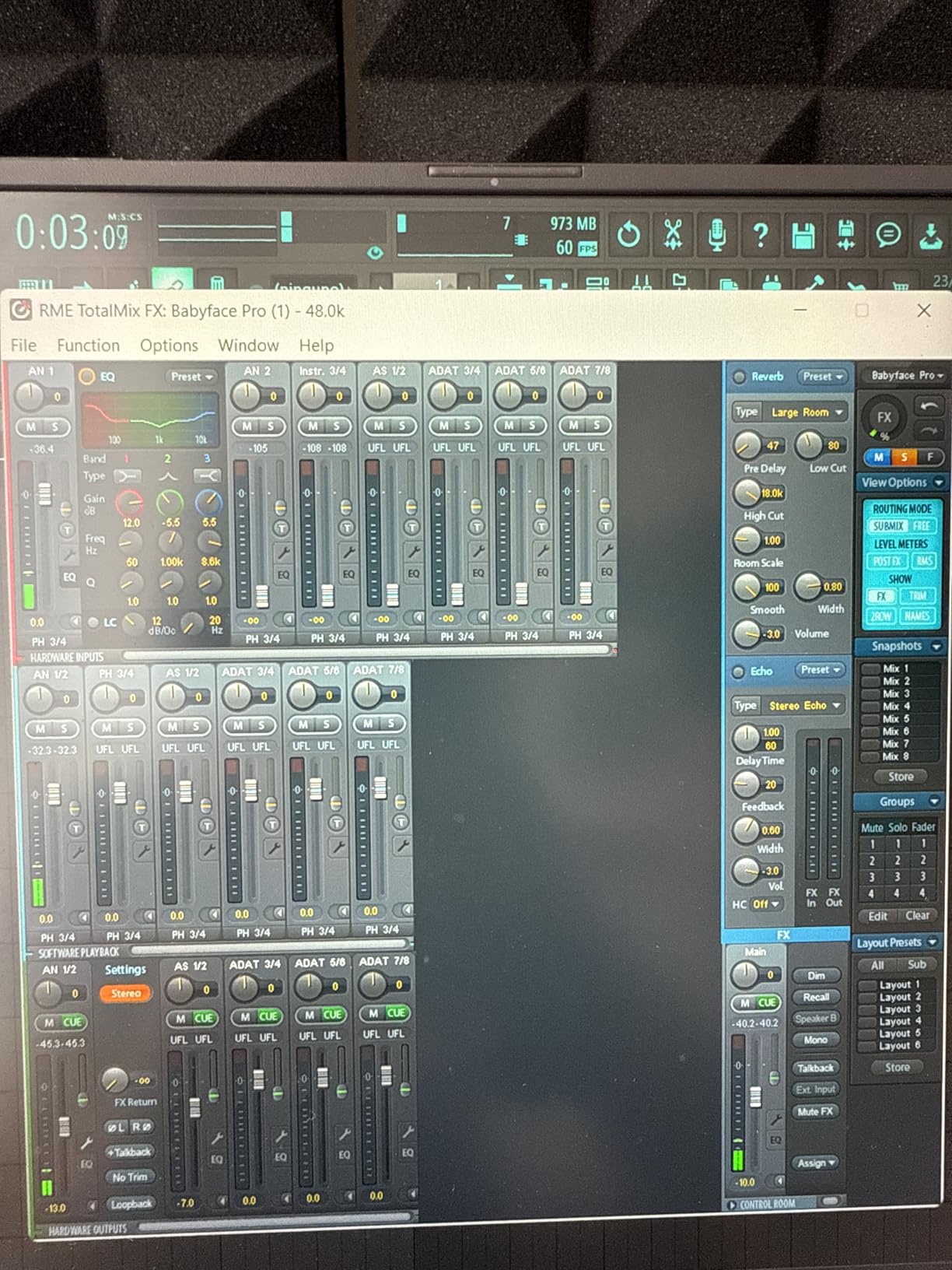Select the EQ band 1 filter type icon

point(128,475)
